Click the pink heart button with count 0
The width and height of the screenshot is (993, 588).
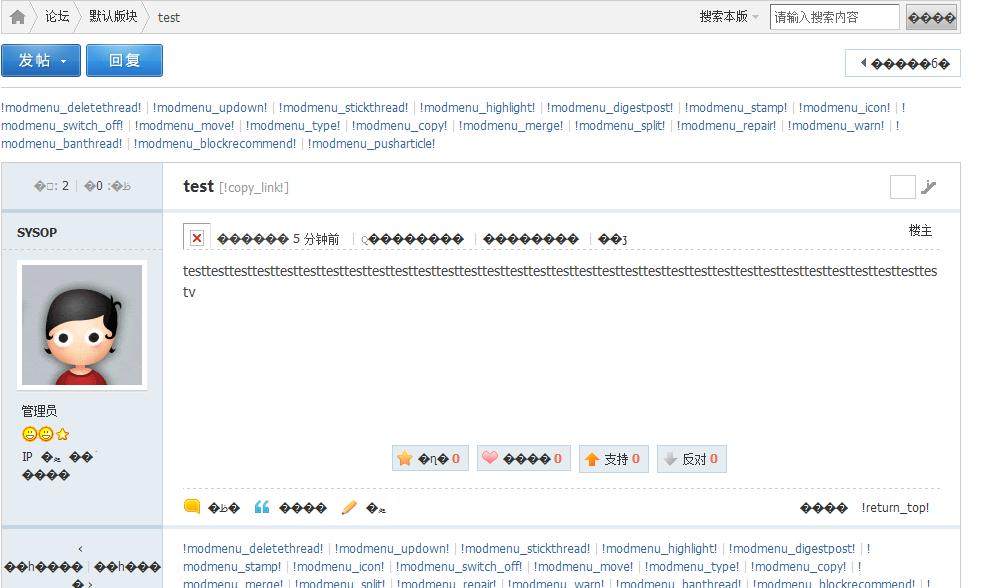(x=524, y=459)
